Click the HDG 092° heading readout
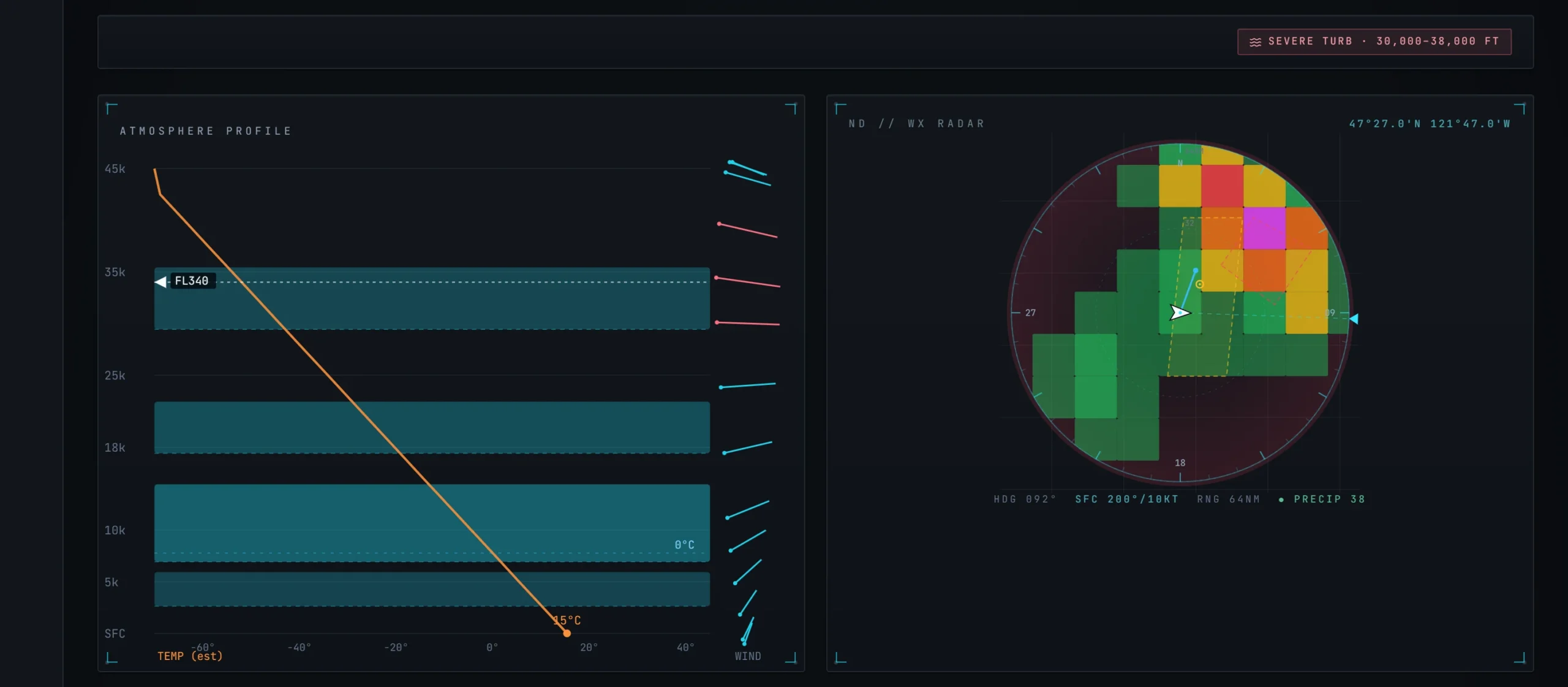Viewport: 1568px width, 687px height. click(x=1025, y=499)
